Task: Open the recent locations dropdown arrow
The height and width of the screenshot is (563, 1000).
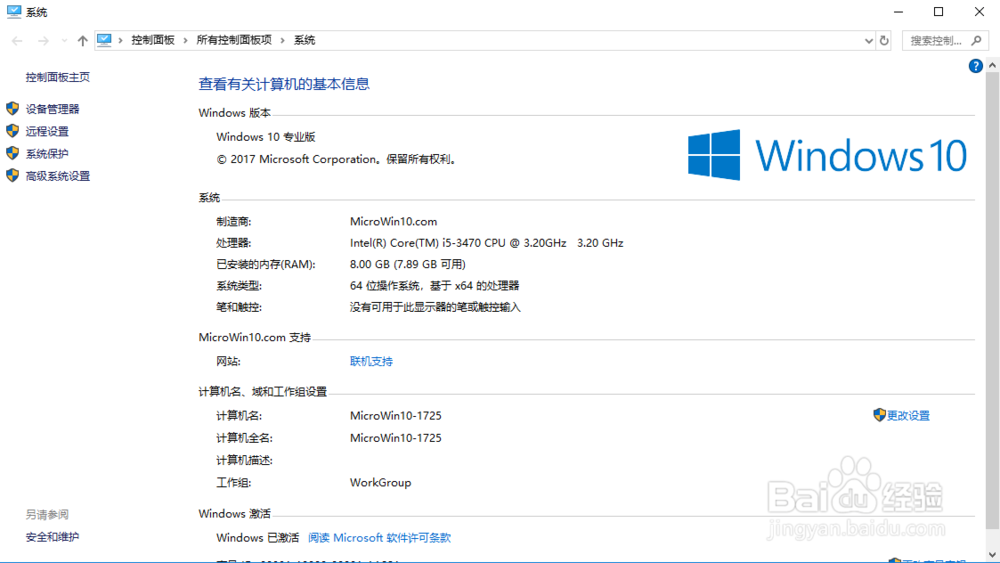Action: click(64, 41)
